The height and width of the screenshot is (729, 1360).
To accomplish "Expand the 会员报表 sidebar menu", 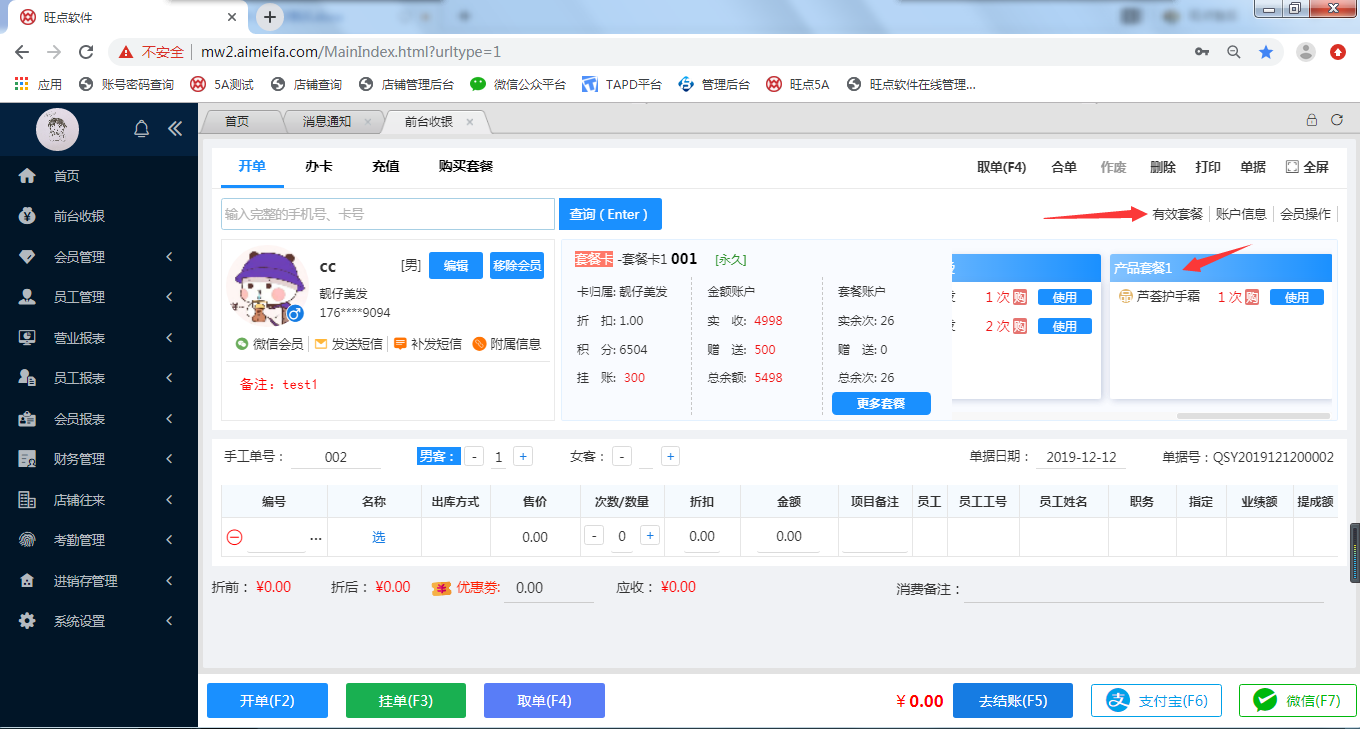I will [100, 419].
